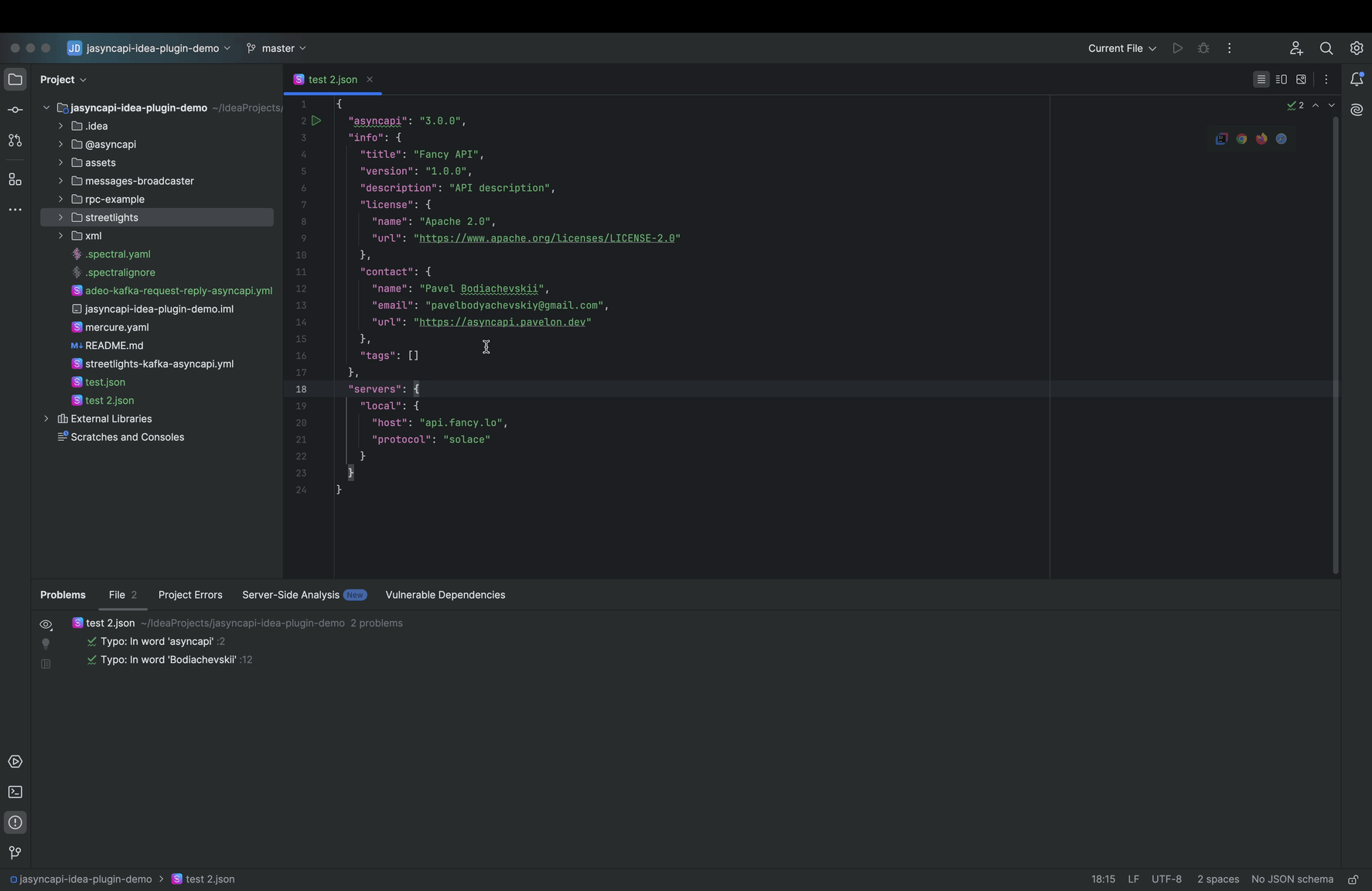1372x891 pixels.
Task: Switch to preview-only view mode
Action: [1302, 79]
